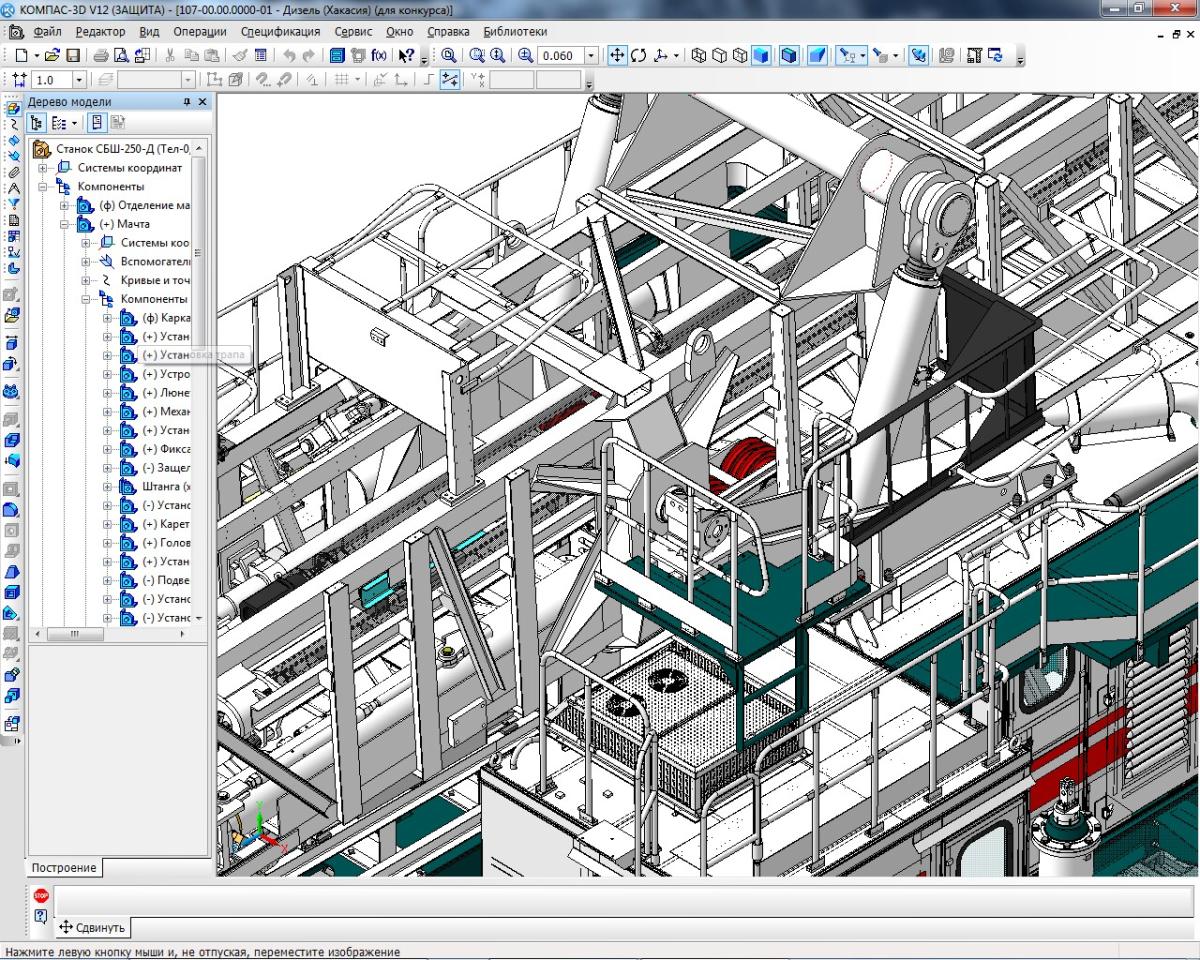Switch to wireframe display mode
The height and width of the screenshot is (960, 1200).
[x=699, y=56]
